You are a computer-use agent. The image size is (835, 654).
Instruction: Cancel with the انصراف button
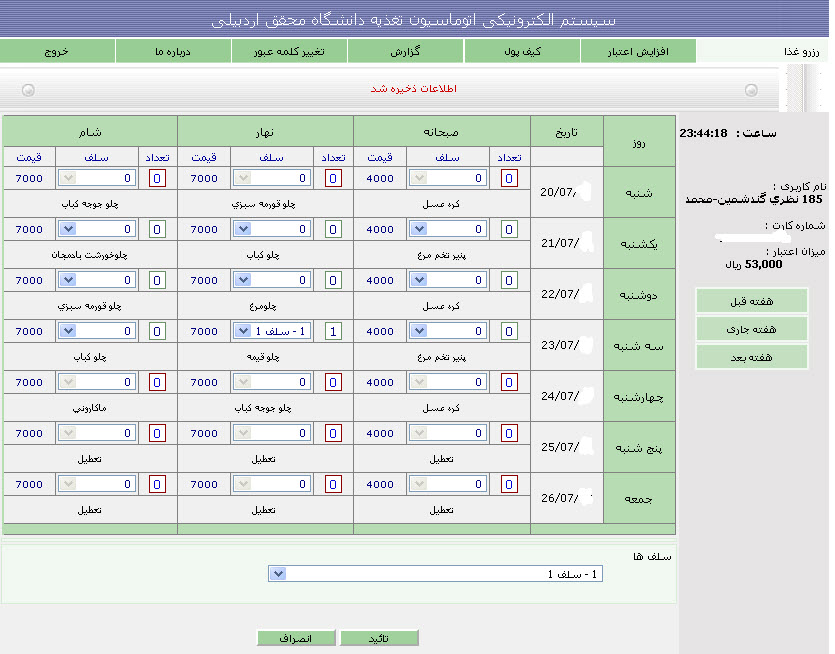coord(296,638)
